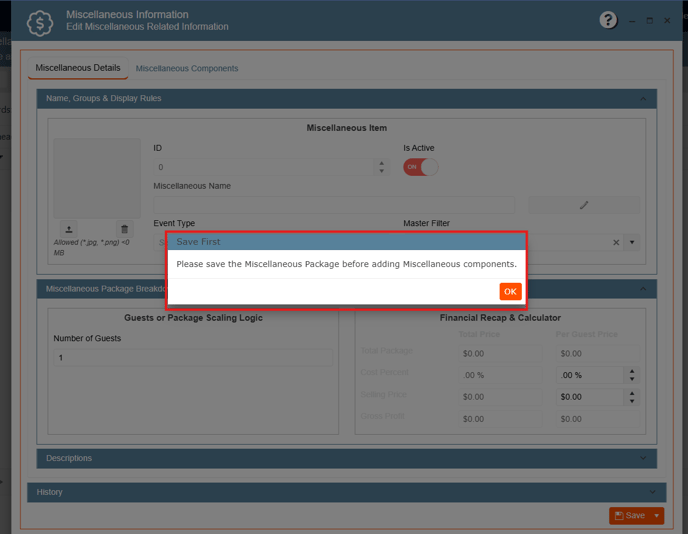Click the pencil edit icon button
The image size is (688, 534).
(584, 205)
